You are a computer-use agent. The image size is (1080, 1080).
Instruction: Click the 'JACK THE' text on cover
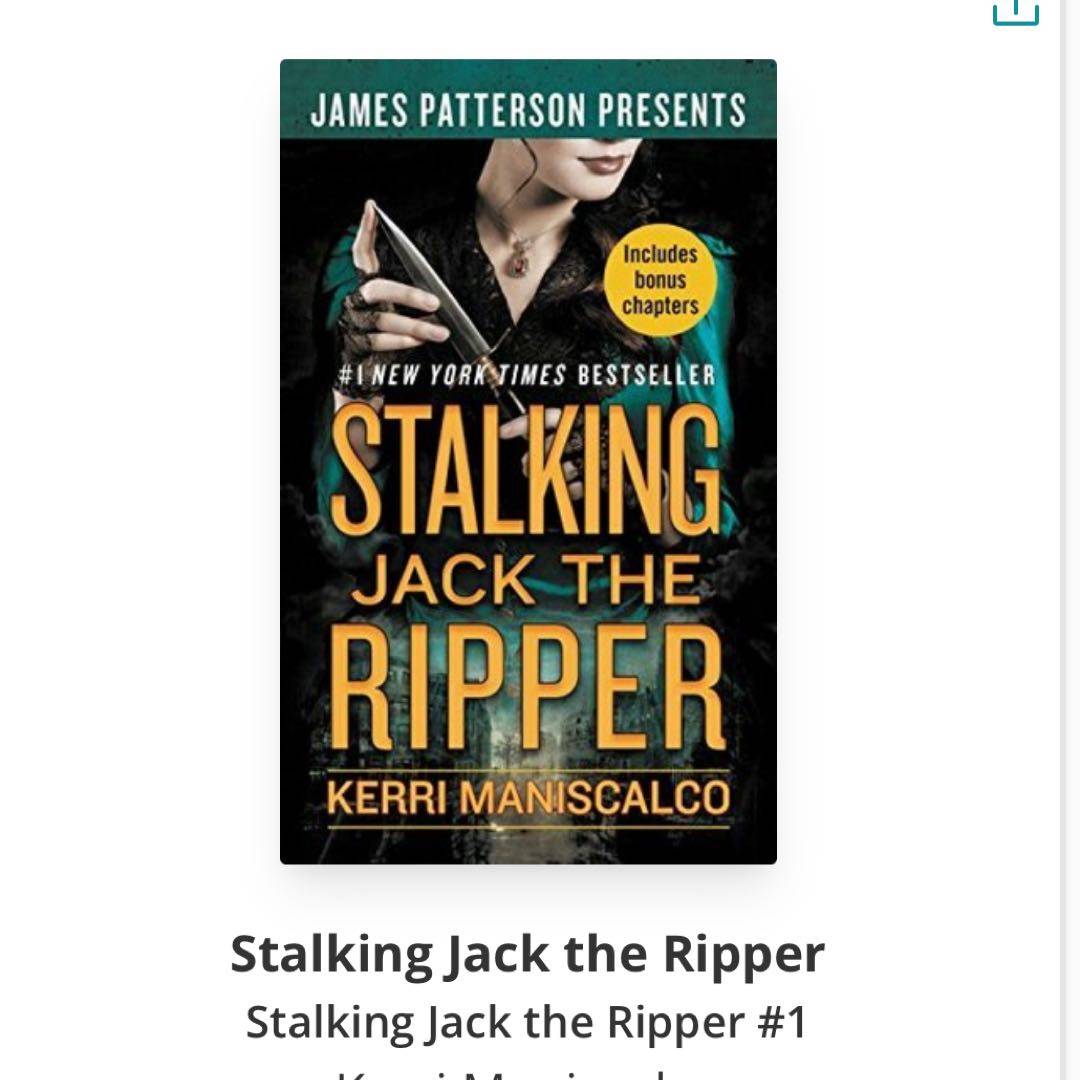pyautogui.click(x=526, y=580)
